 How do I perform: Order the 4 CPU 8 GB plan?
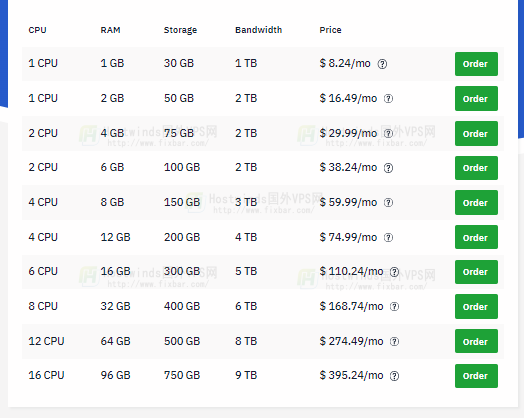pyautogui.click(x=476, y=202)
